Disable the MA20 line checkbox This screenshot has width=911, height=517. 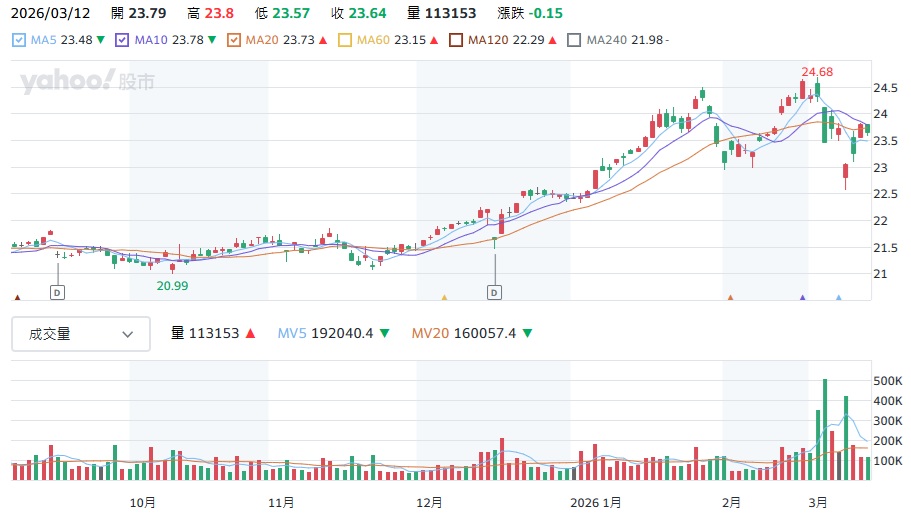pyautogui.click(x=234, y=40)
